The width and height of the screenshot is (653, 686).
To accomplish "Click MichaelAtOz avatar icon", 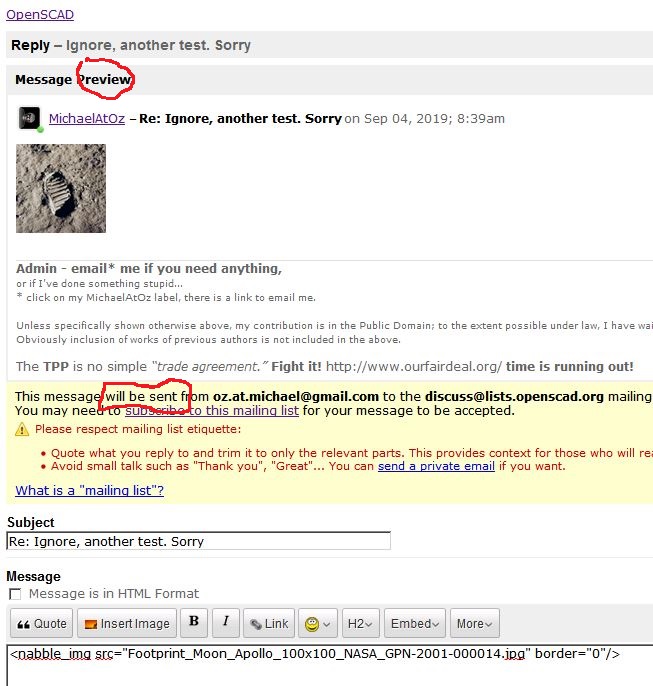I will 30,118.
